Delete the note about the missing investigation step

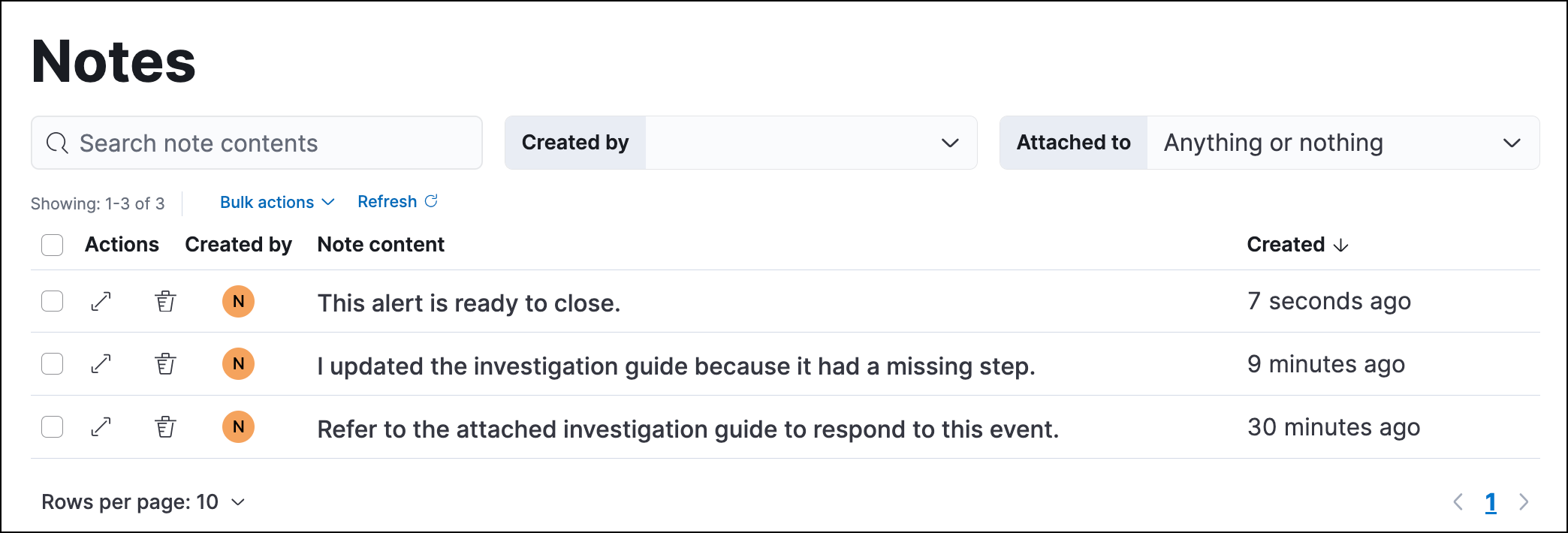[x=165, y=364]
